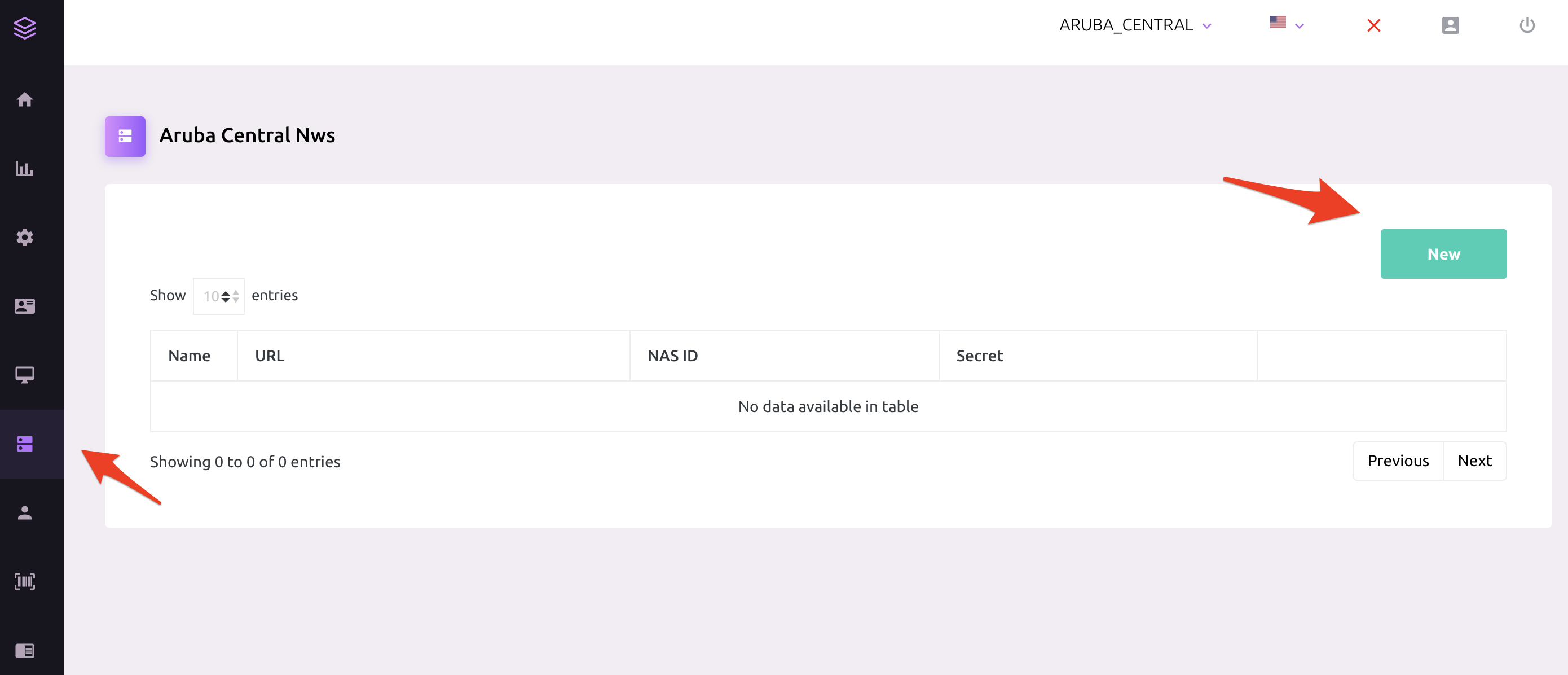Sort by the URL column header
The width and height of the screenshot is (1568, 675).
pos(433,356)
